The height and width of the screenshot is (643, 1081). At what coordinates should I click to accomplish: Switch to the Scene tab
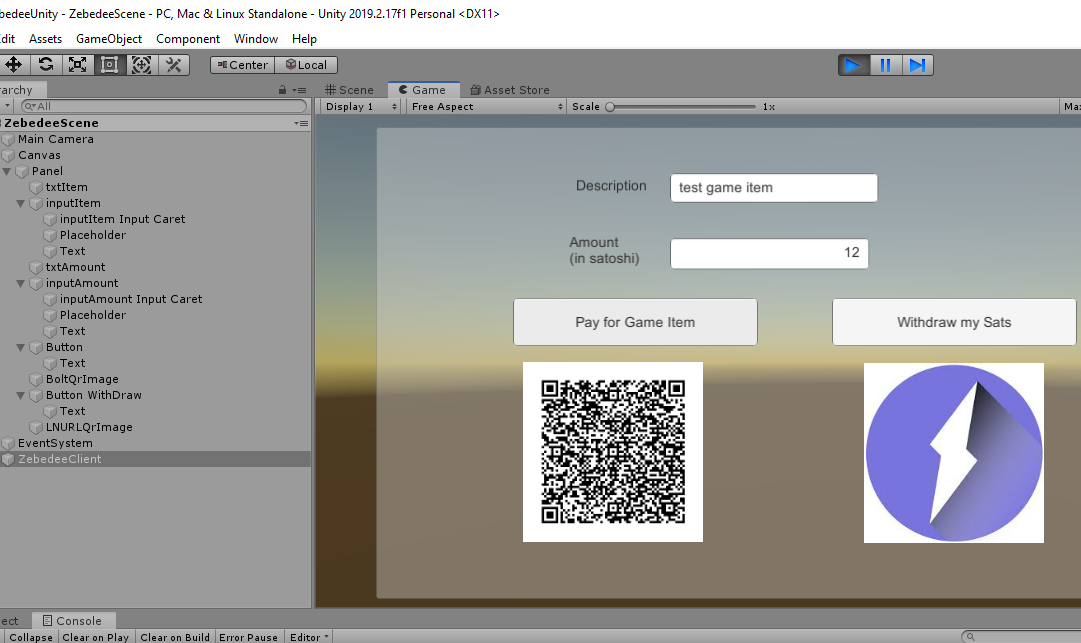click(350, 90)
